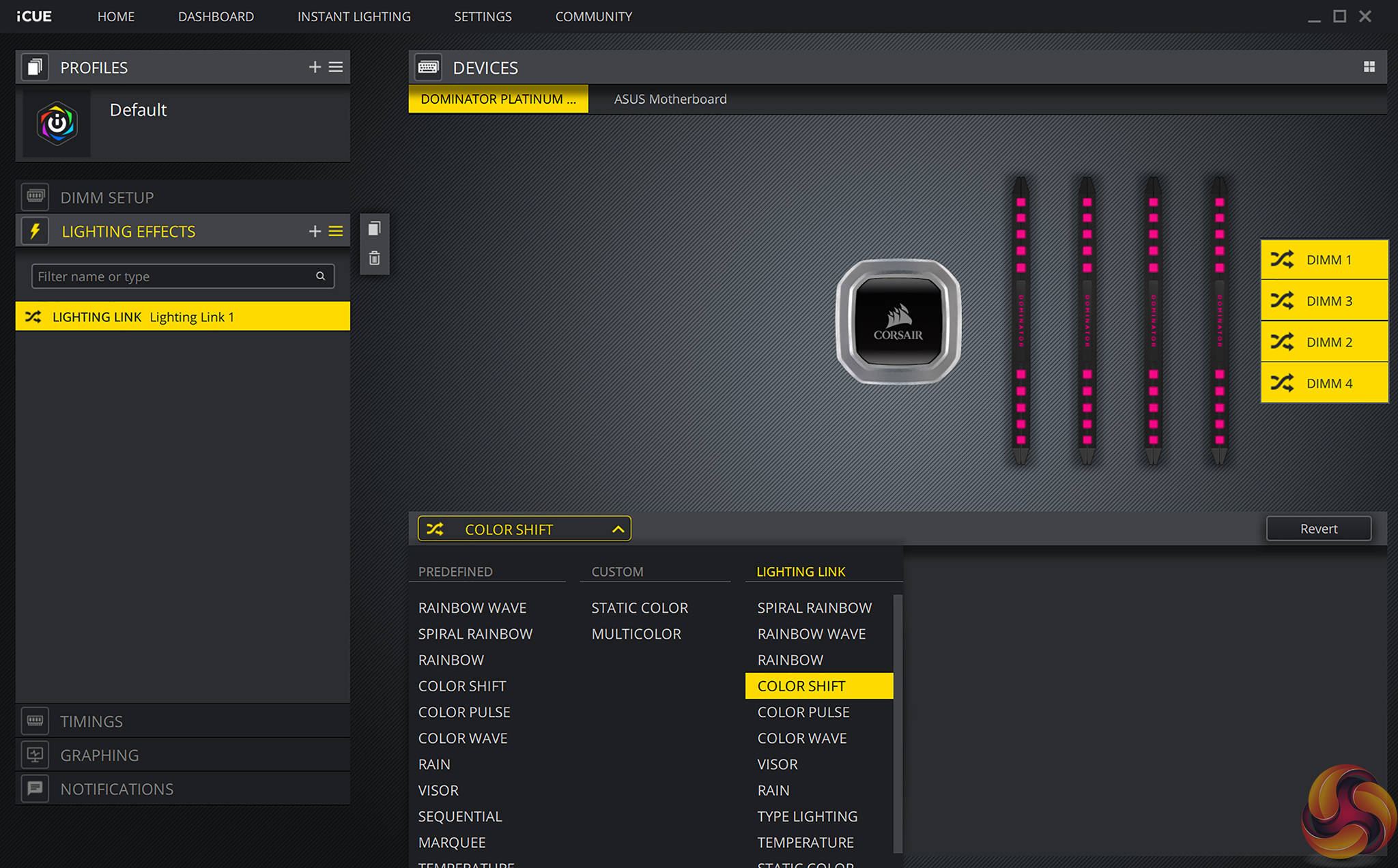Switch to the ASUS Motherboard tab
The image size is (1398, 868).
tap(670, 100)
